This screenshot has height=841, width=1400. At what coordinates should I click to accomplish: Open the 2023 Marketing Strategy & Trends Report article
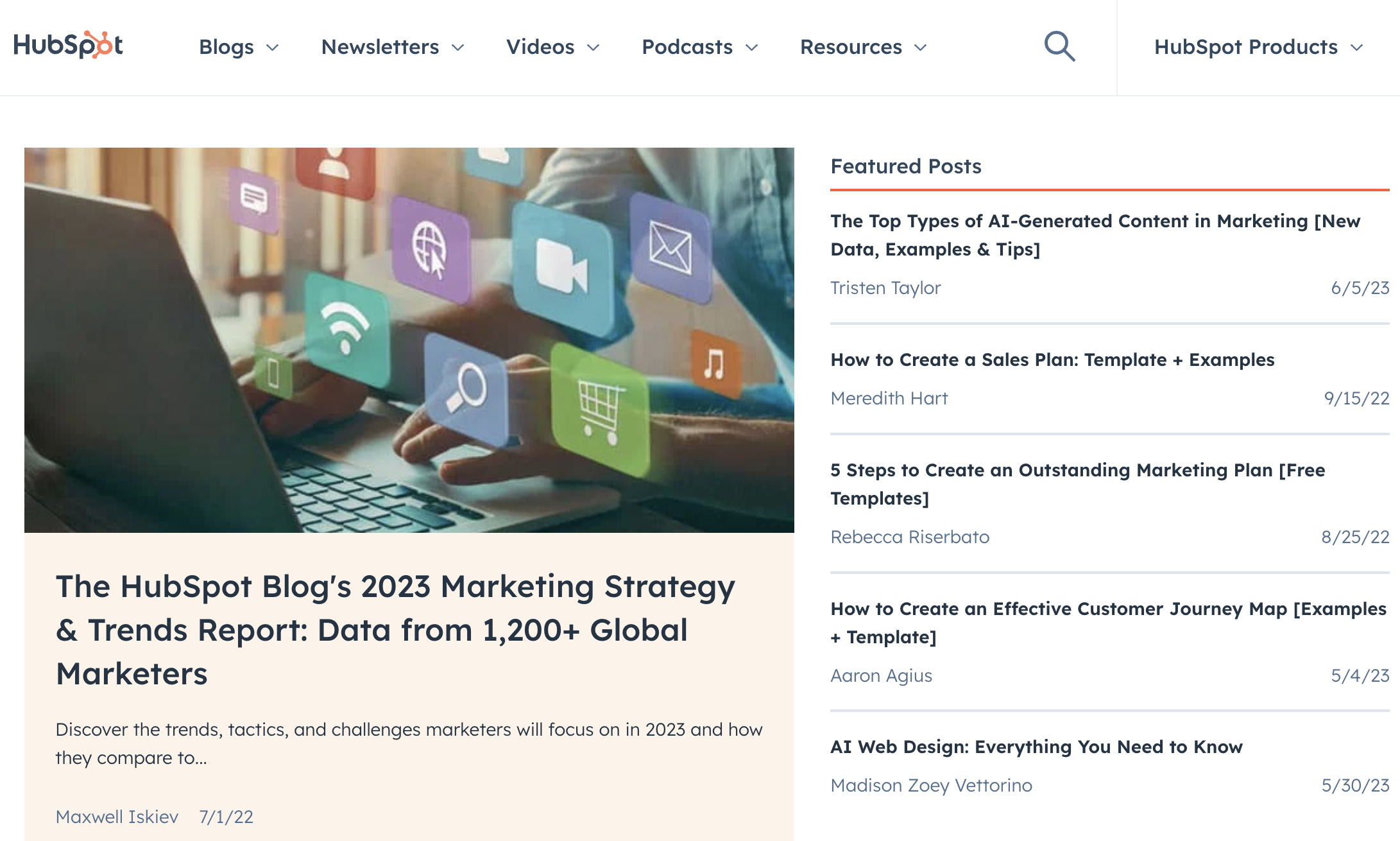pos(395,630)
